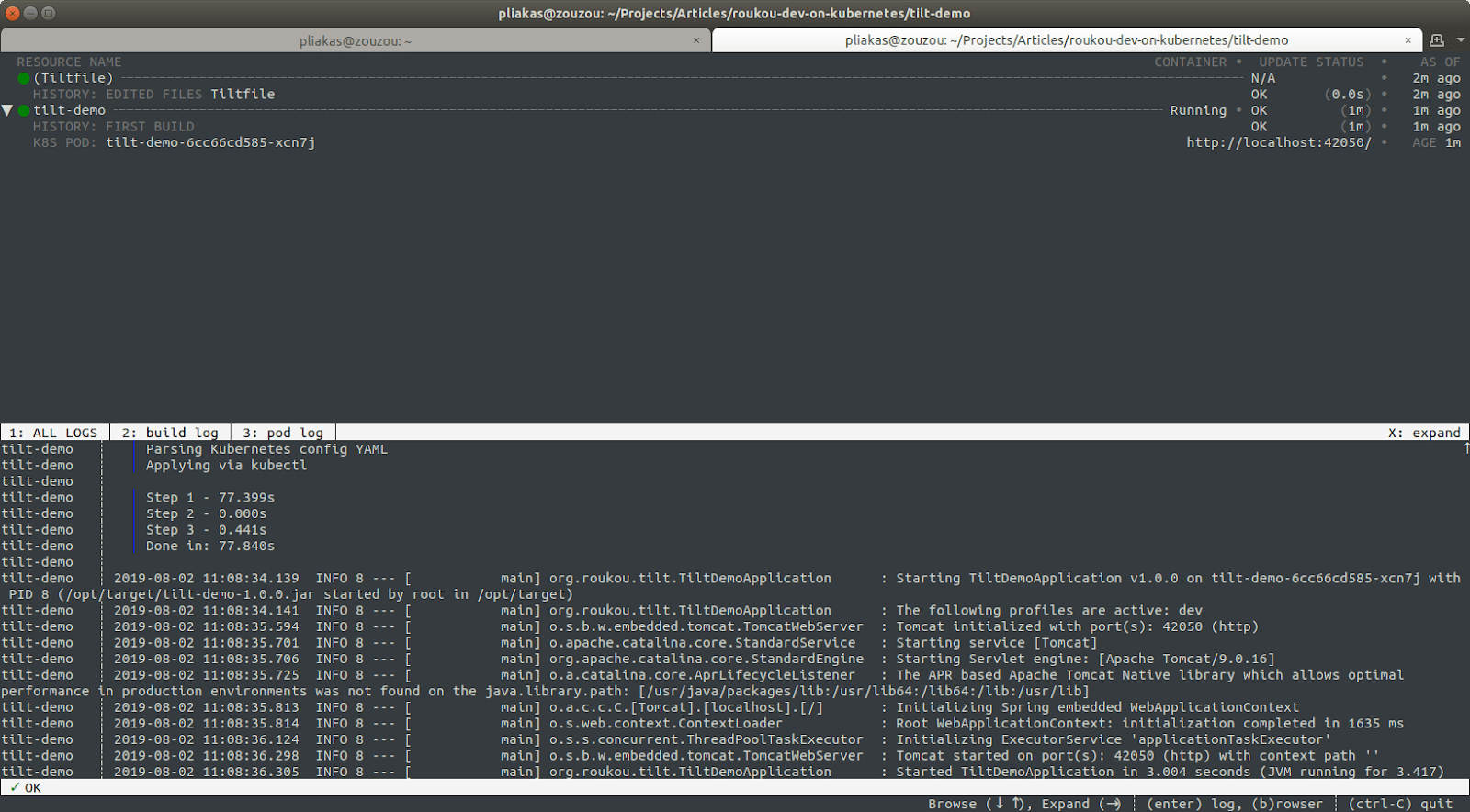Viewport: 1470px width, 812px height.
Task: Click the '(b)rowser' hint in footer
Action: pyautogui.click(x=1287, y=804)
